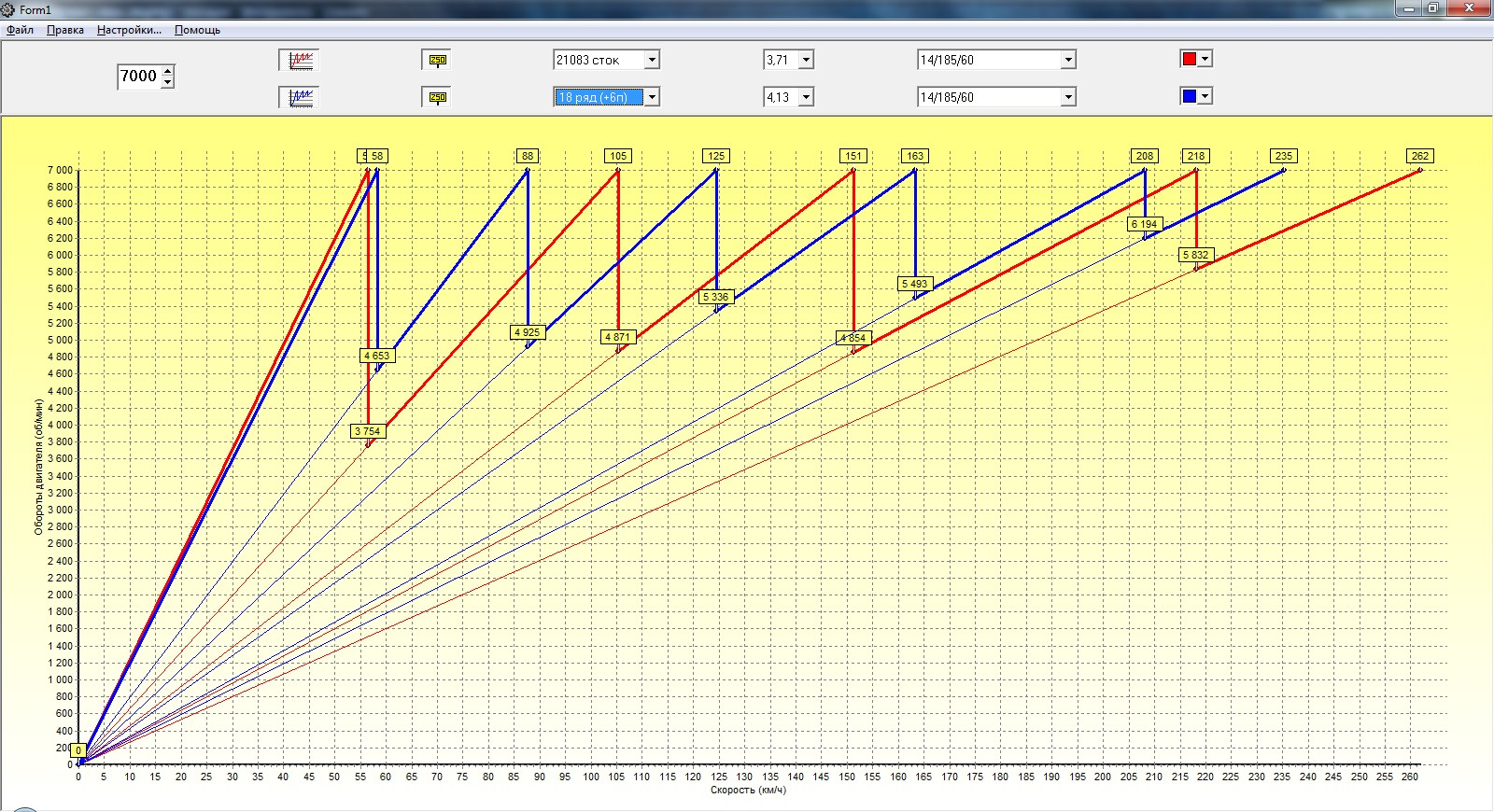Click the Скорость (км/ч) axis title

[748, 790]
